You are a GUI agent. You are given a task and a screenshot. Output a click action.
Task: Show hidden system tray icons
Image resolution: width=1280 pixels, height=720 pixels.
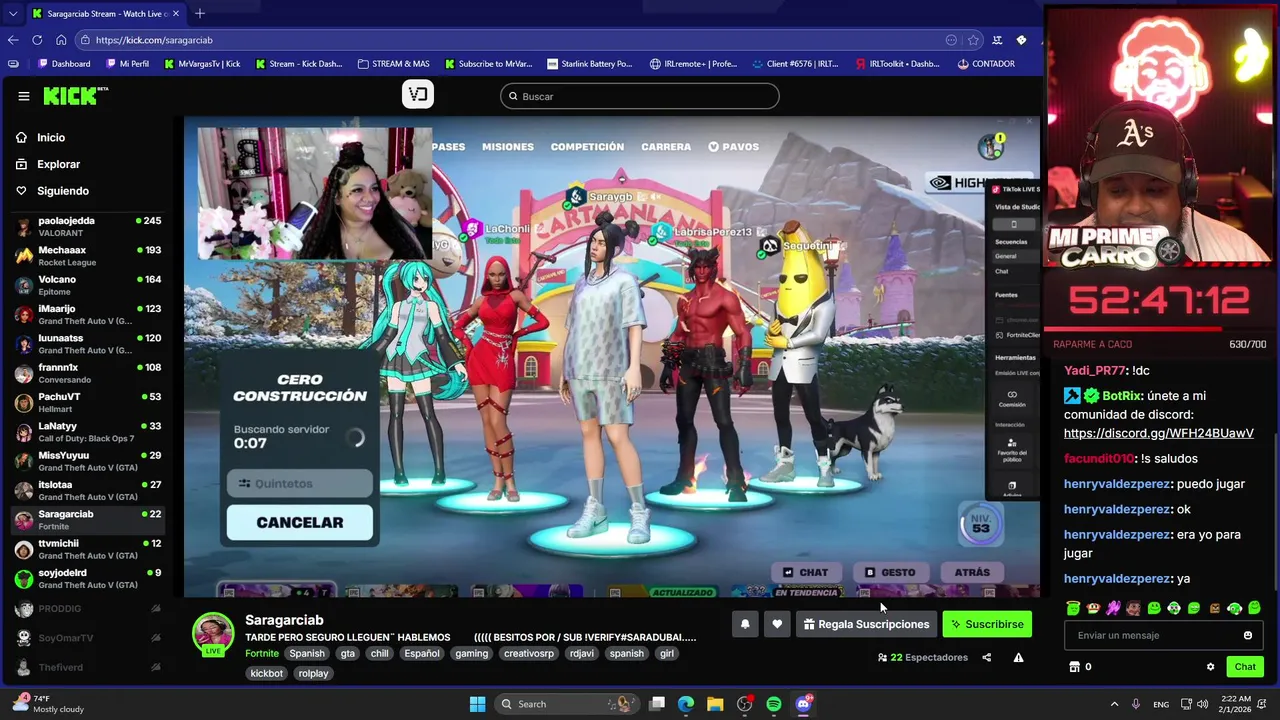coord(1114,704)
